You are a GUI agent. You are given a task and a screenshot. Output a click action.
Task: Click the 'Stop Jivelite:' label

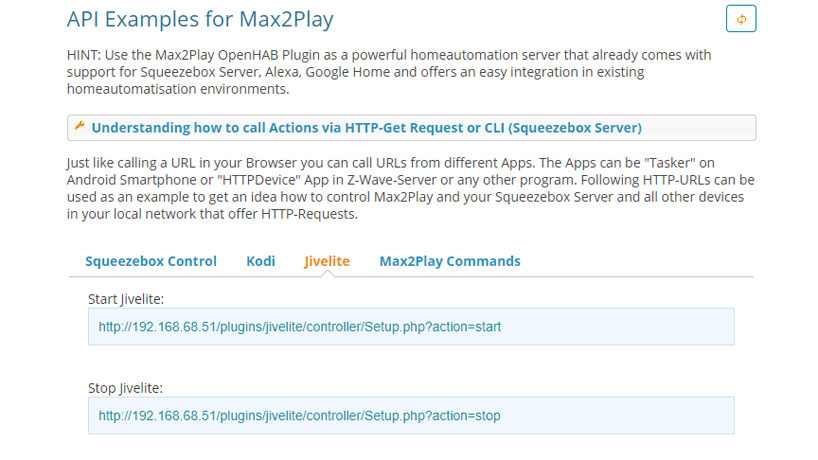tap(125, 388)
